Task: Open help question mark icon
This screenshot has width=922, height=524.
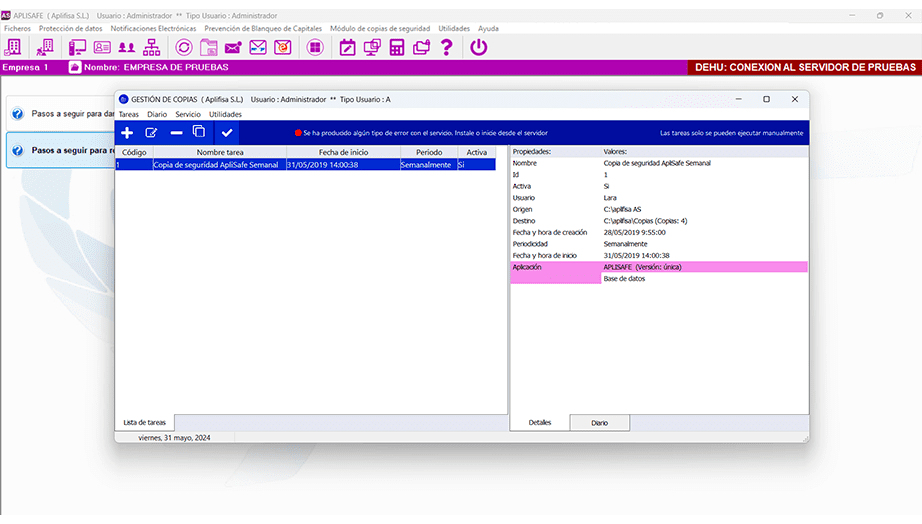Action: [447, 47]
